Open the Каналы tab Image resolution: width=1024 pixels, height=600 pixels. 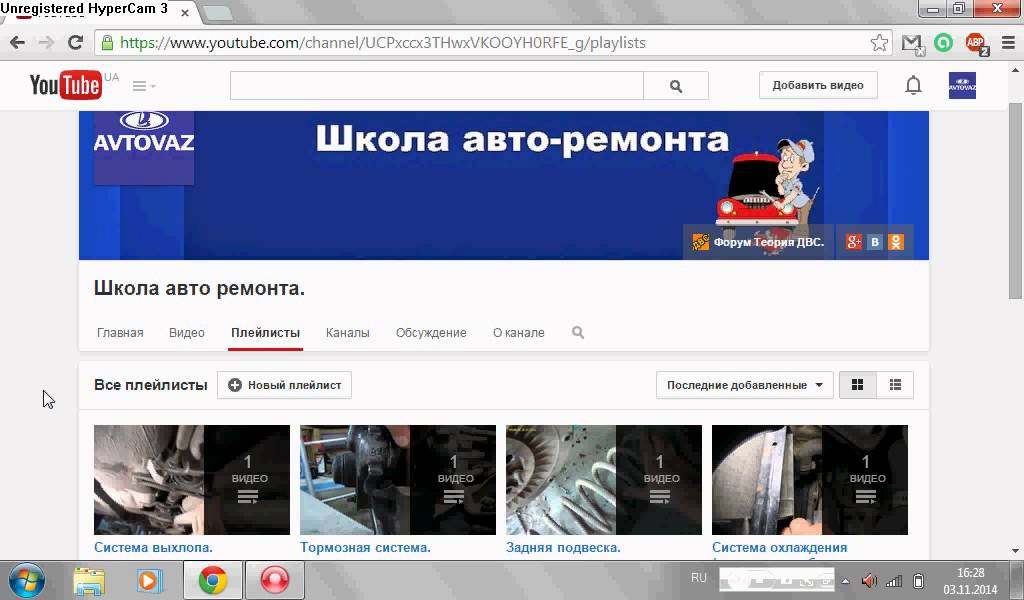coord(347,332)
